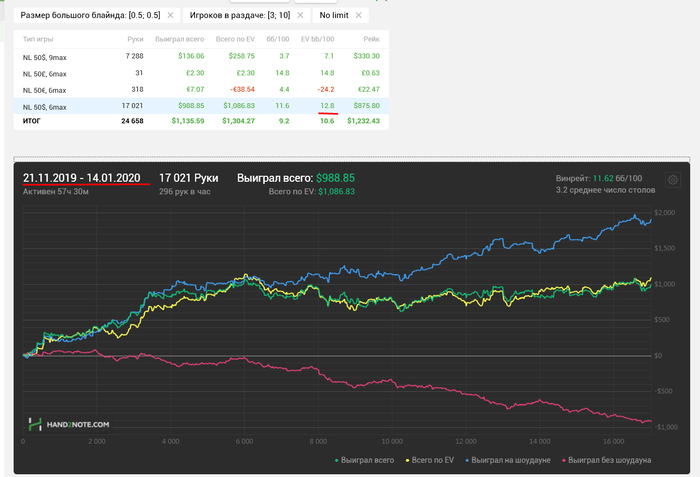The width and height of the screenshot is (700, 477).
Task: Sort by 'Рейк' column header
Action: point(371,39)
